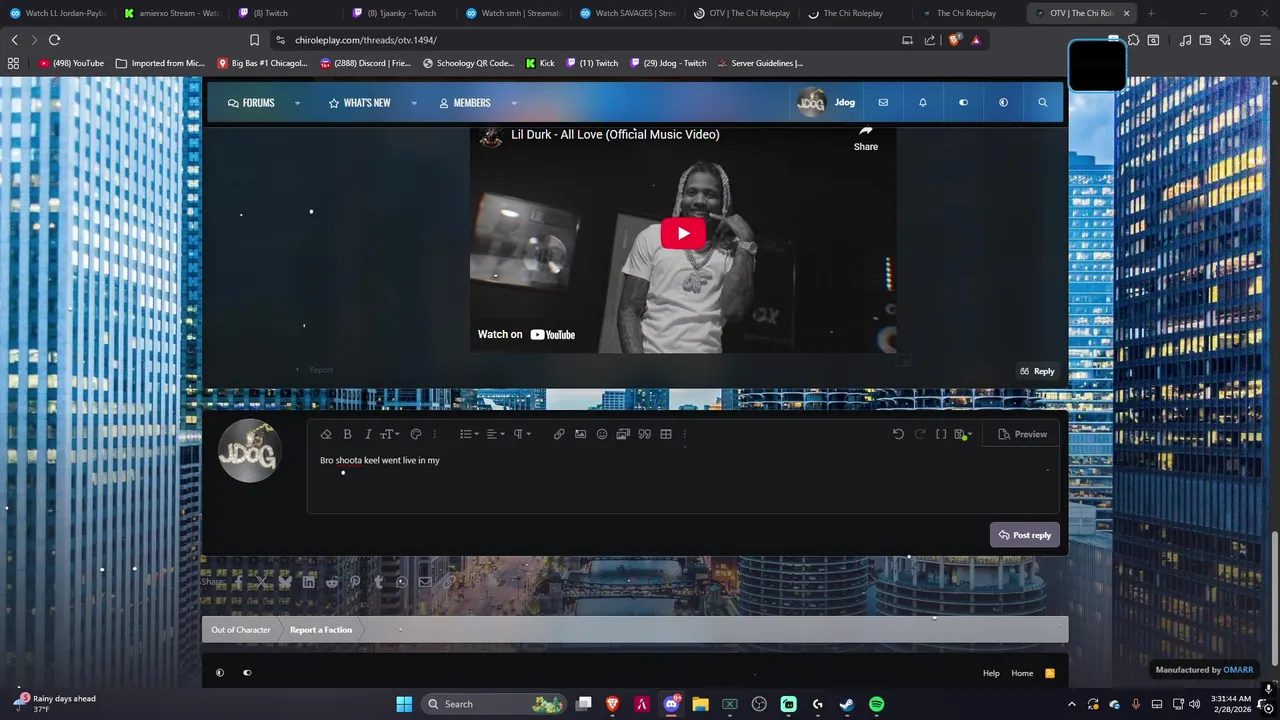Open Brave Shields lion icon
Image resolution: width=1280 pixels, height=720 pixels.
[x=954, y=40]
